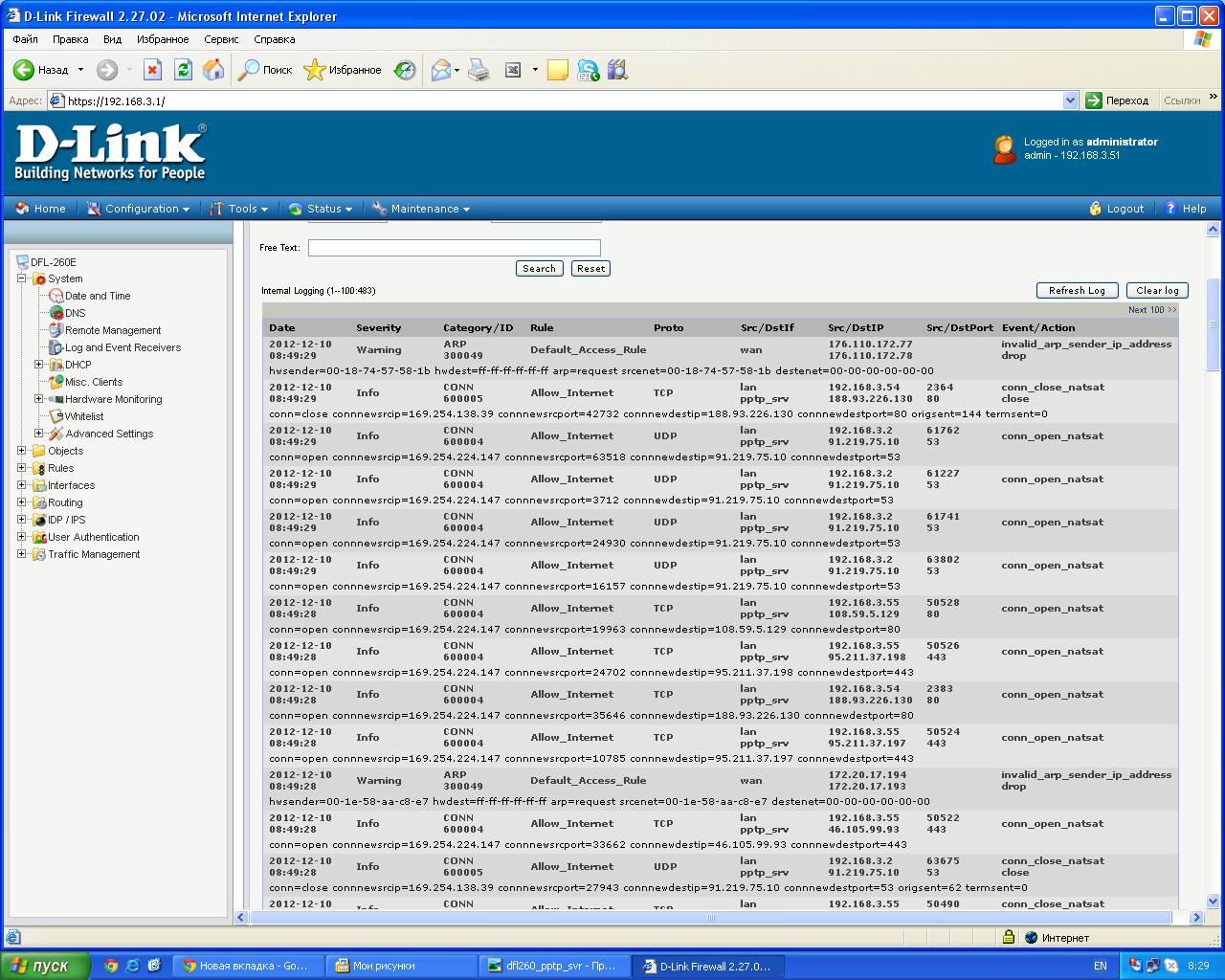Click the IE Back arrow icon

click(23, 70)
